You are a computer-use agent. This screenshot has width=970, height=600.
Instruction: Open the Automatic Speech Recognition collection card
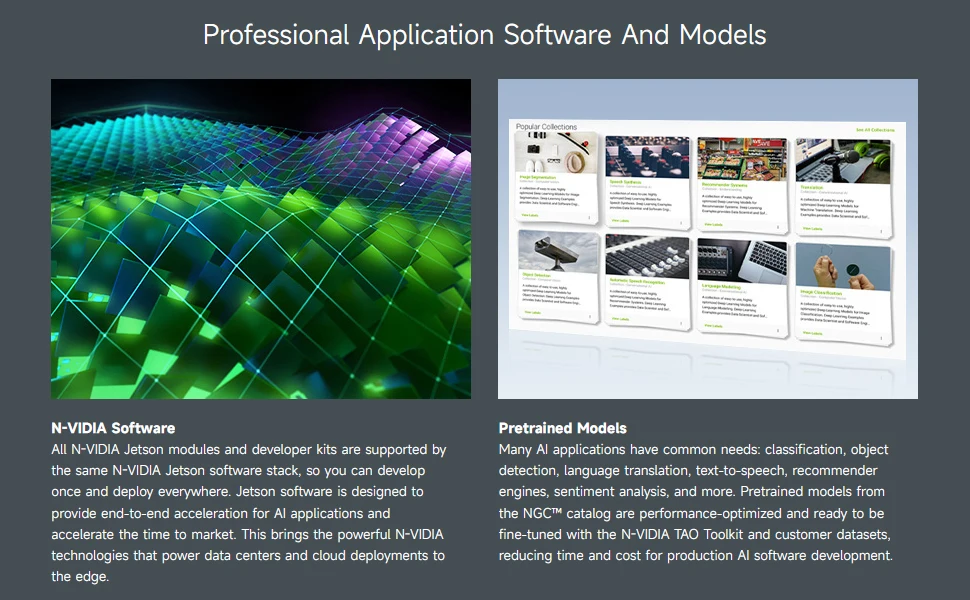(x=647, y=283)
